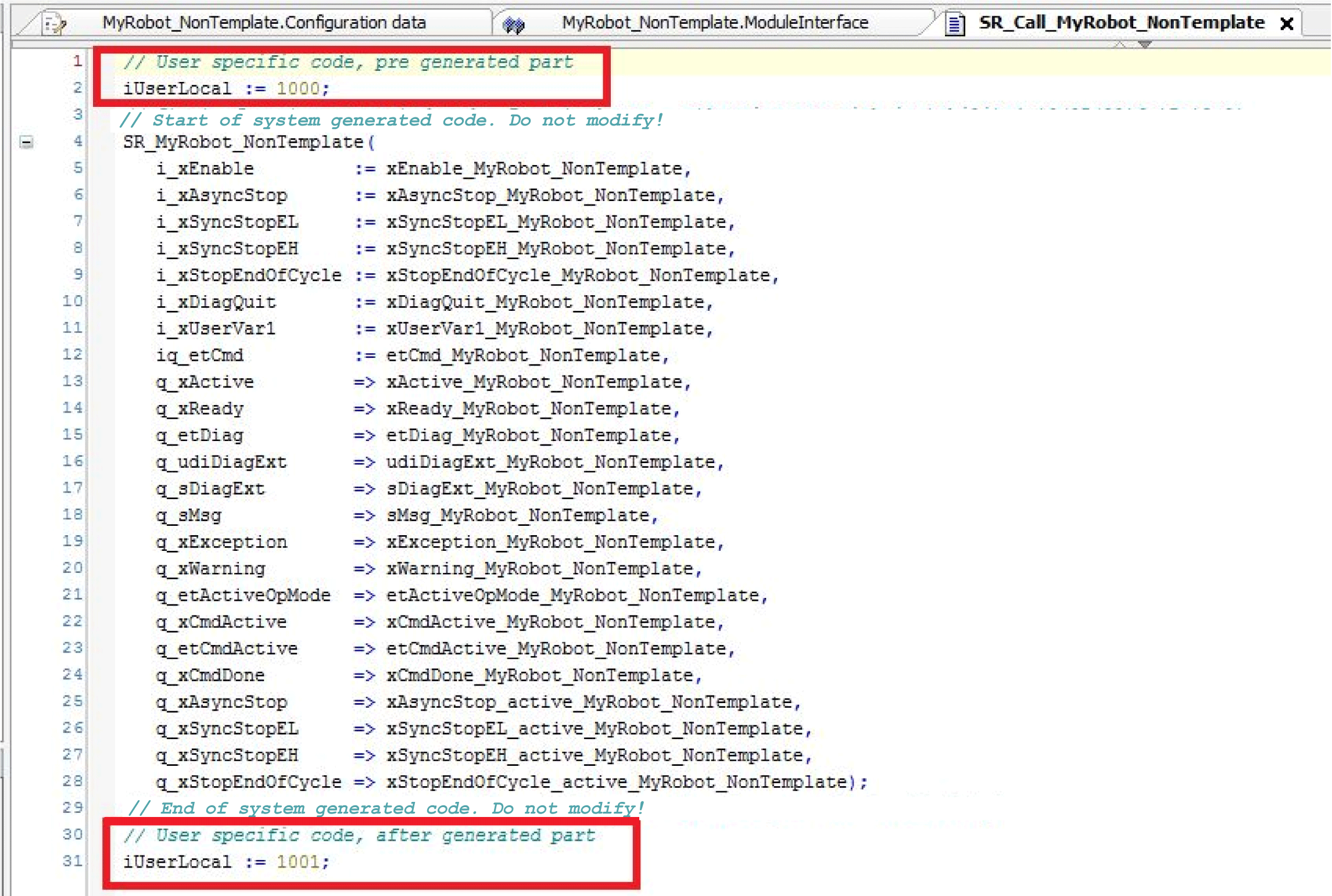Select the SR_Call_MyRobot_NonTemplate tab
Viewport: 1332px width, 896px height.
pos(1121,23)
